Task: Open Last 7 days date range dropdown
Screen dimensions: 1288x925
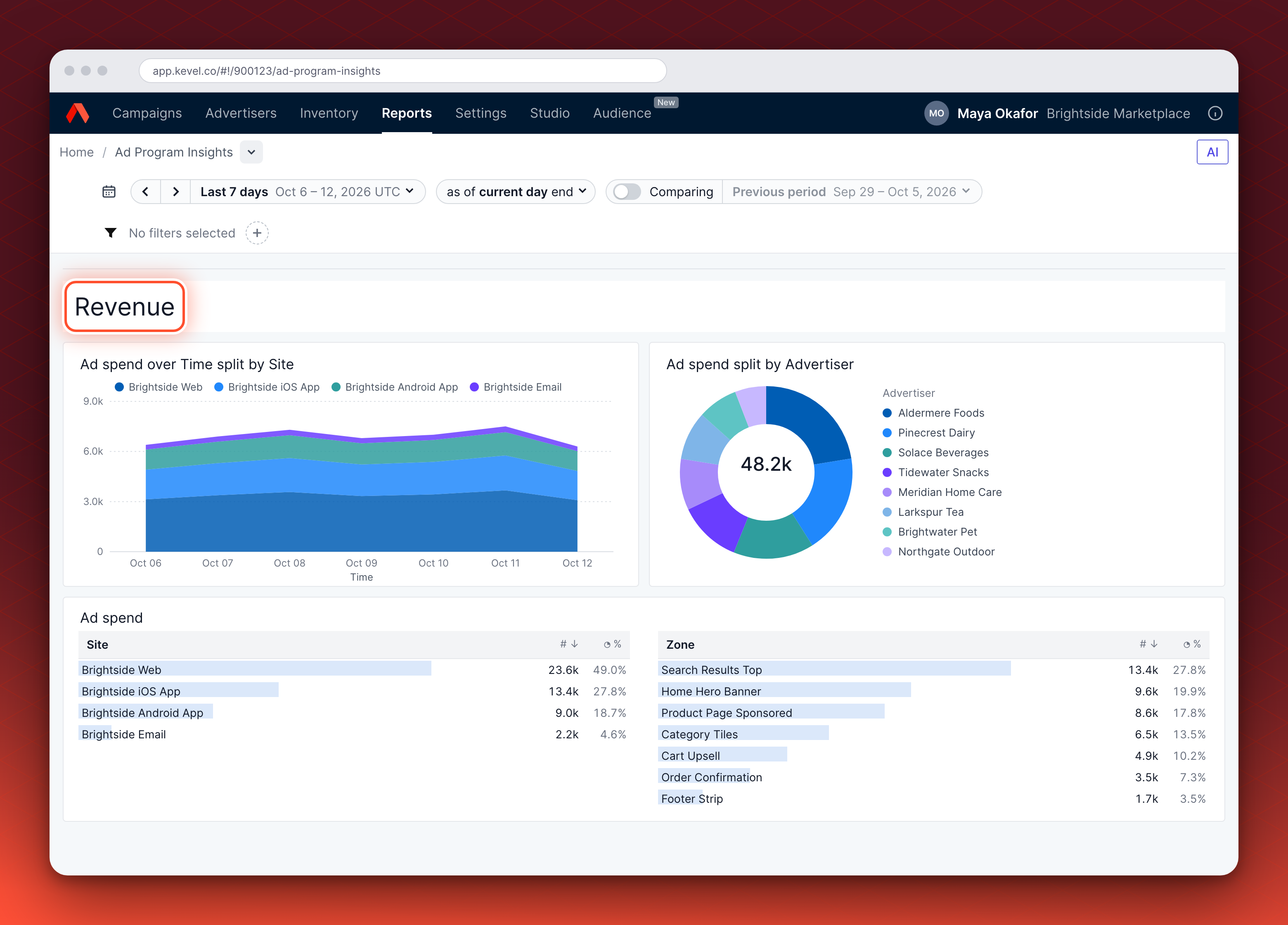Action: click(x=307, y=192)
